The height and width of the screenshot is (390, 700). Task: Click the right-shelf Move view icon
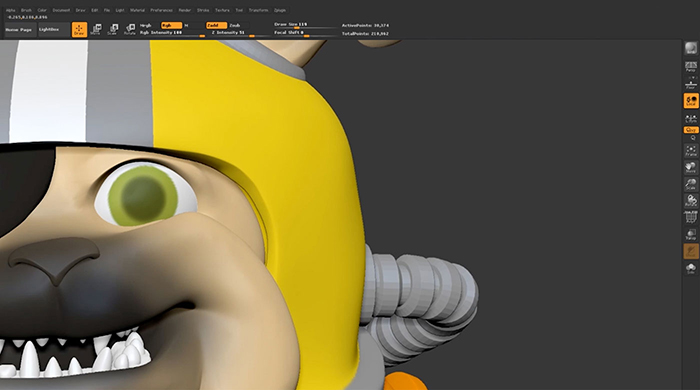(691, 167)
